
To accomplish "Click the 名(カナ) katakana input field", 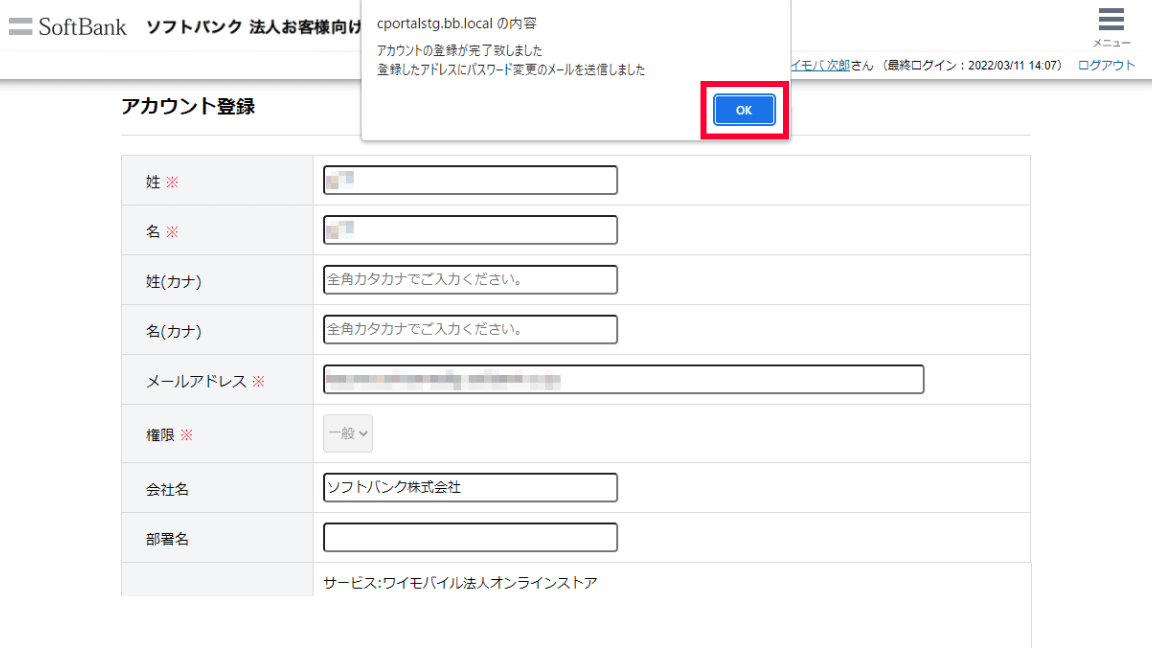I will pyautogui.click(x=470, y=329).
